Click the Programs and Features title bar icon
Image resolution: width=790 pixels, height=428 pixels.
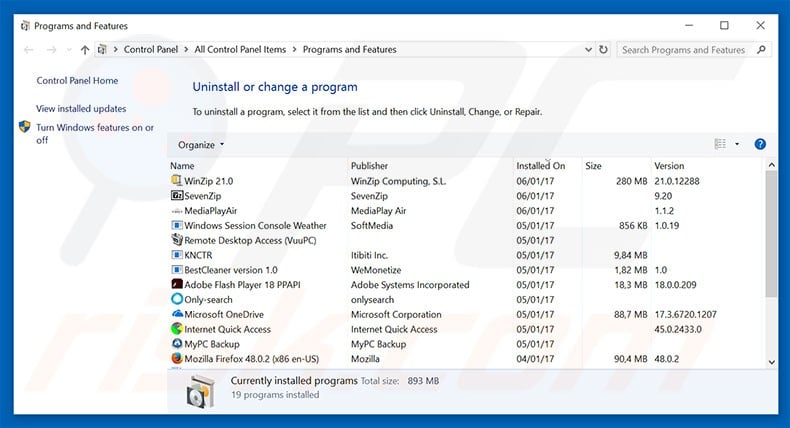pyautogui.click(x=25, y=26)
